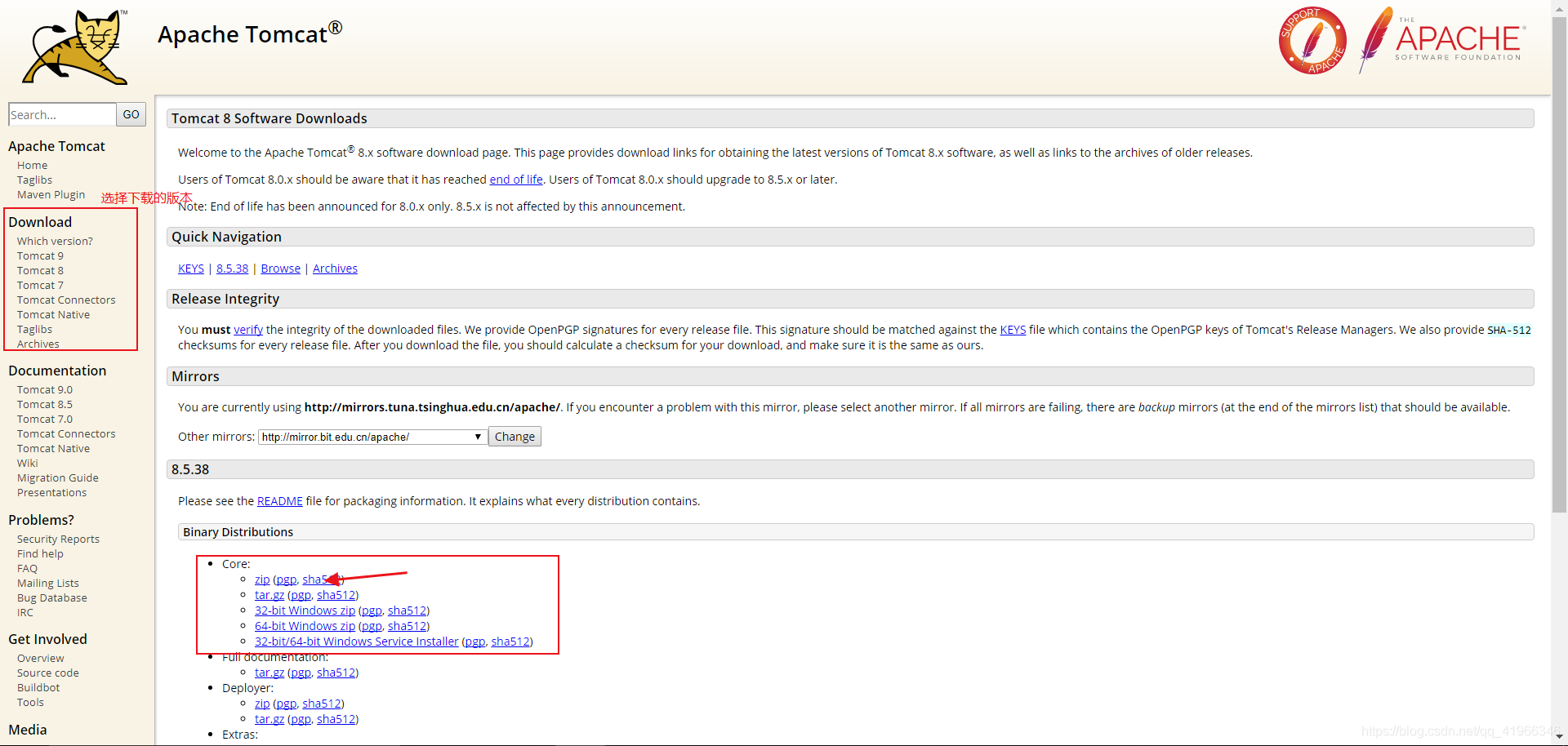Open sha512 for Deployer zip
The width and height of the screenshot is (1568, 746).
[322, 704]
